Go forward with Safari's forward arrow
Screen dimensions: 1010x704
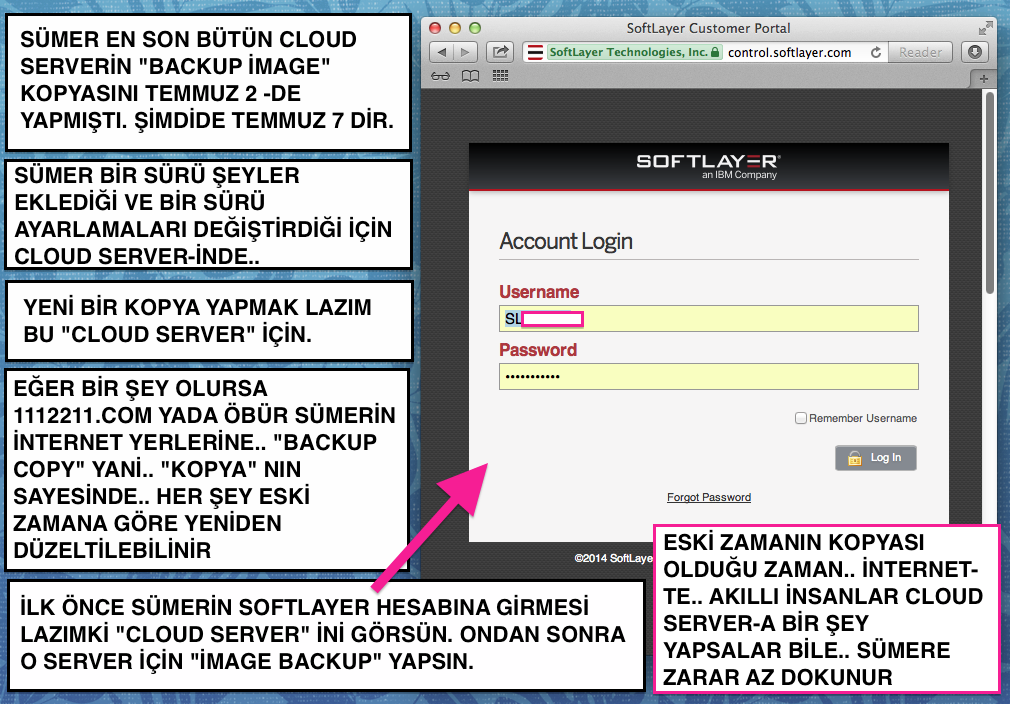click(x=465, y=52)
